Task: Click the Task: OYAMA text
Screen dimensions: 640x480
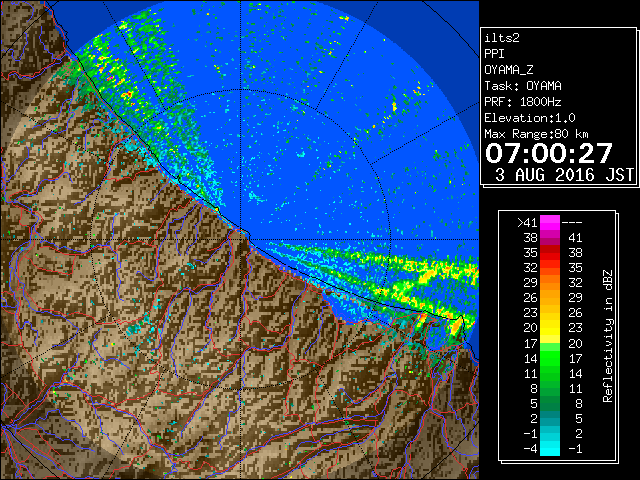Action: (x=523, y=86)
